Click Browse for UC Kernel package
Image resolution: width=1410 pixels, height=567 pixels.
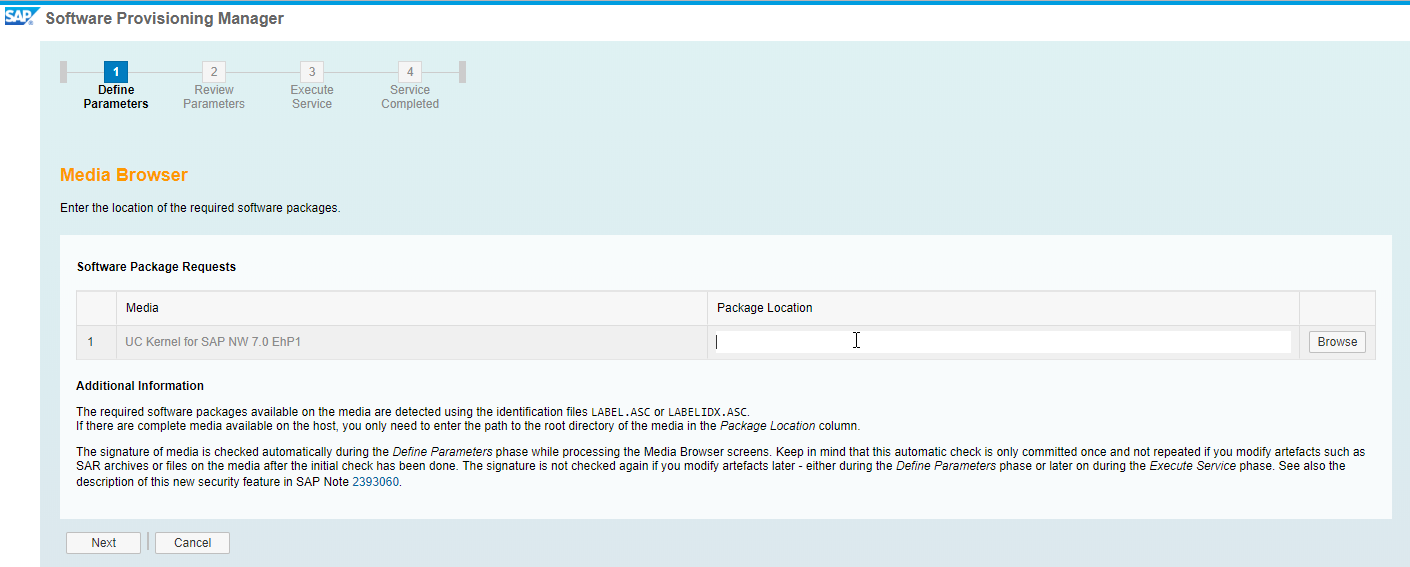tap(1337, 342)
